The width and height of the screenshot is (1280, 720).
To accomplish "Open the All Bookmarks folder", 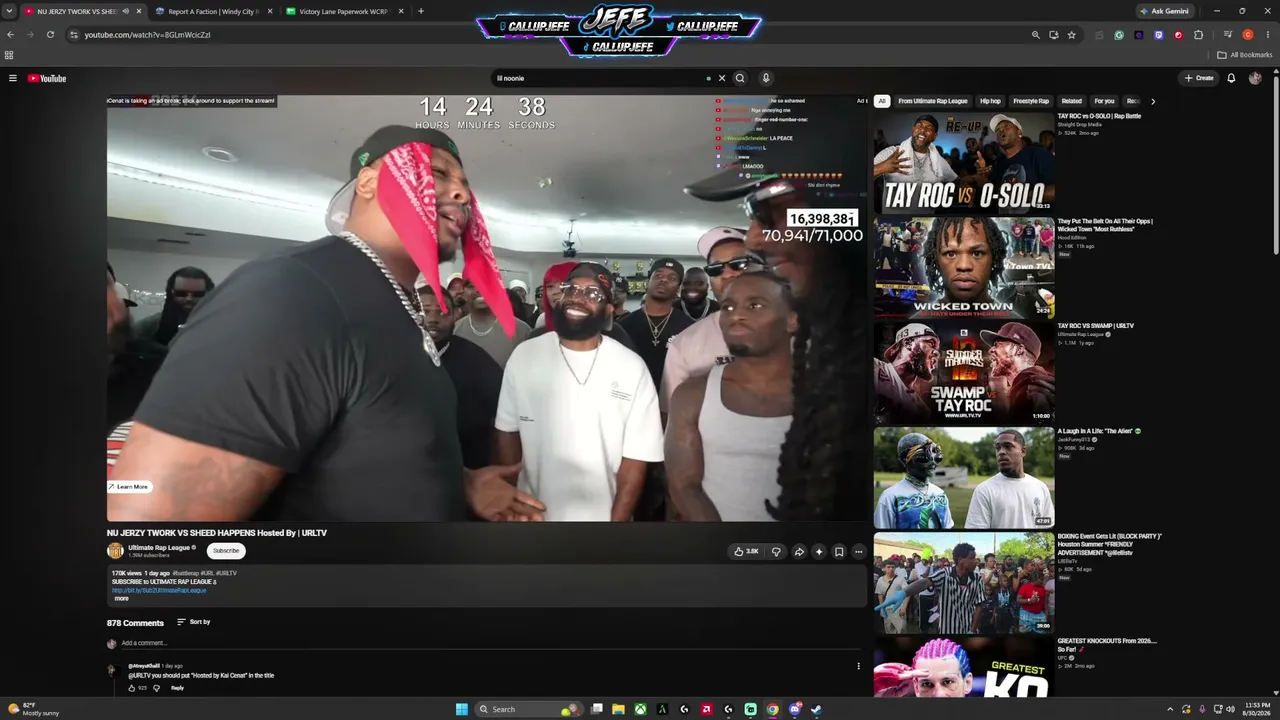I will coord(1247,55).
